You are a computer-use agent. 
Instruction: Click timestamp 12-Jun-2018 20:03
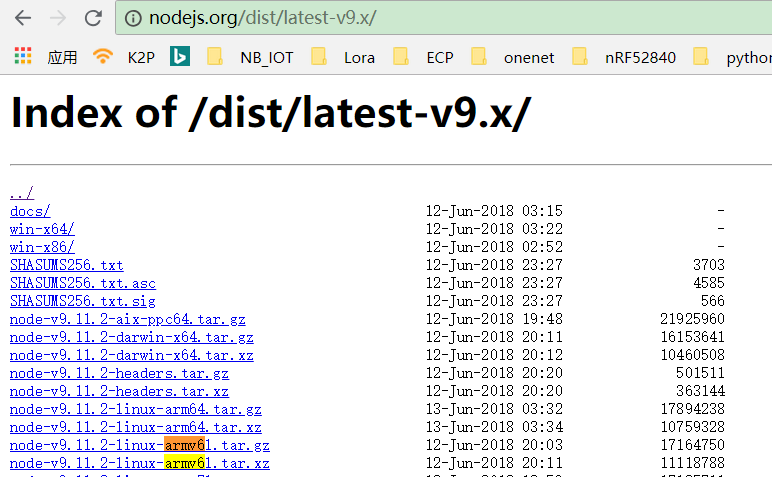[494, 445]
